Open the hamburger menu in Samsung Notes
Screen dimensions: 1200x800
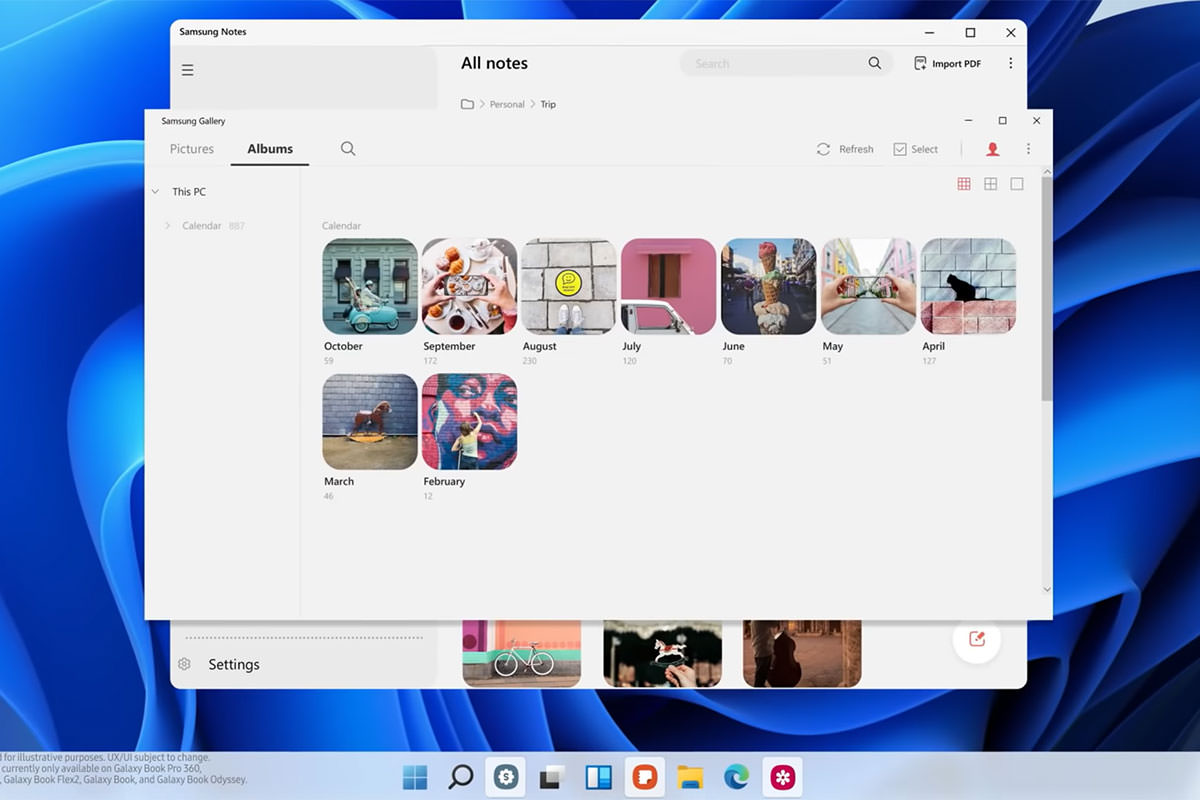(187, 70)
